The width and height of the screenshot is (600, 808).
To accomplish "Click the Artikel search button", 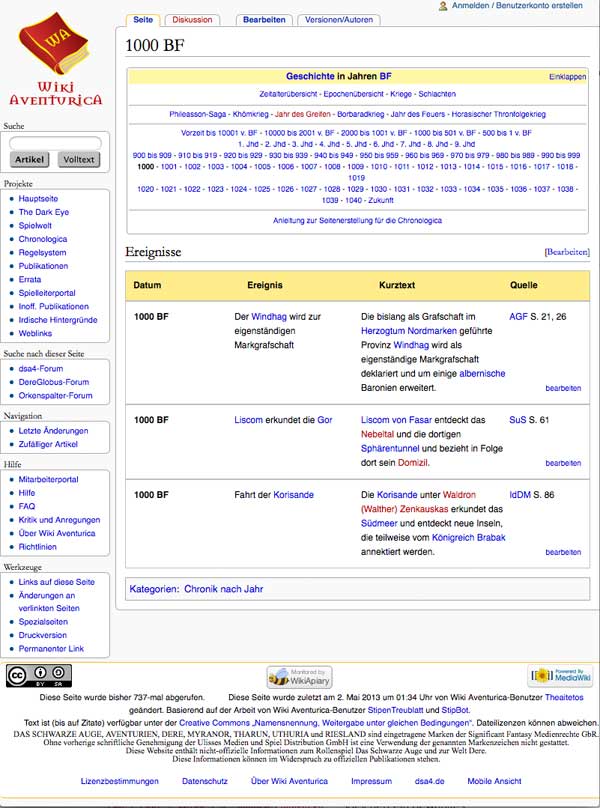I will click(29, 159).
